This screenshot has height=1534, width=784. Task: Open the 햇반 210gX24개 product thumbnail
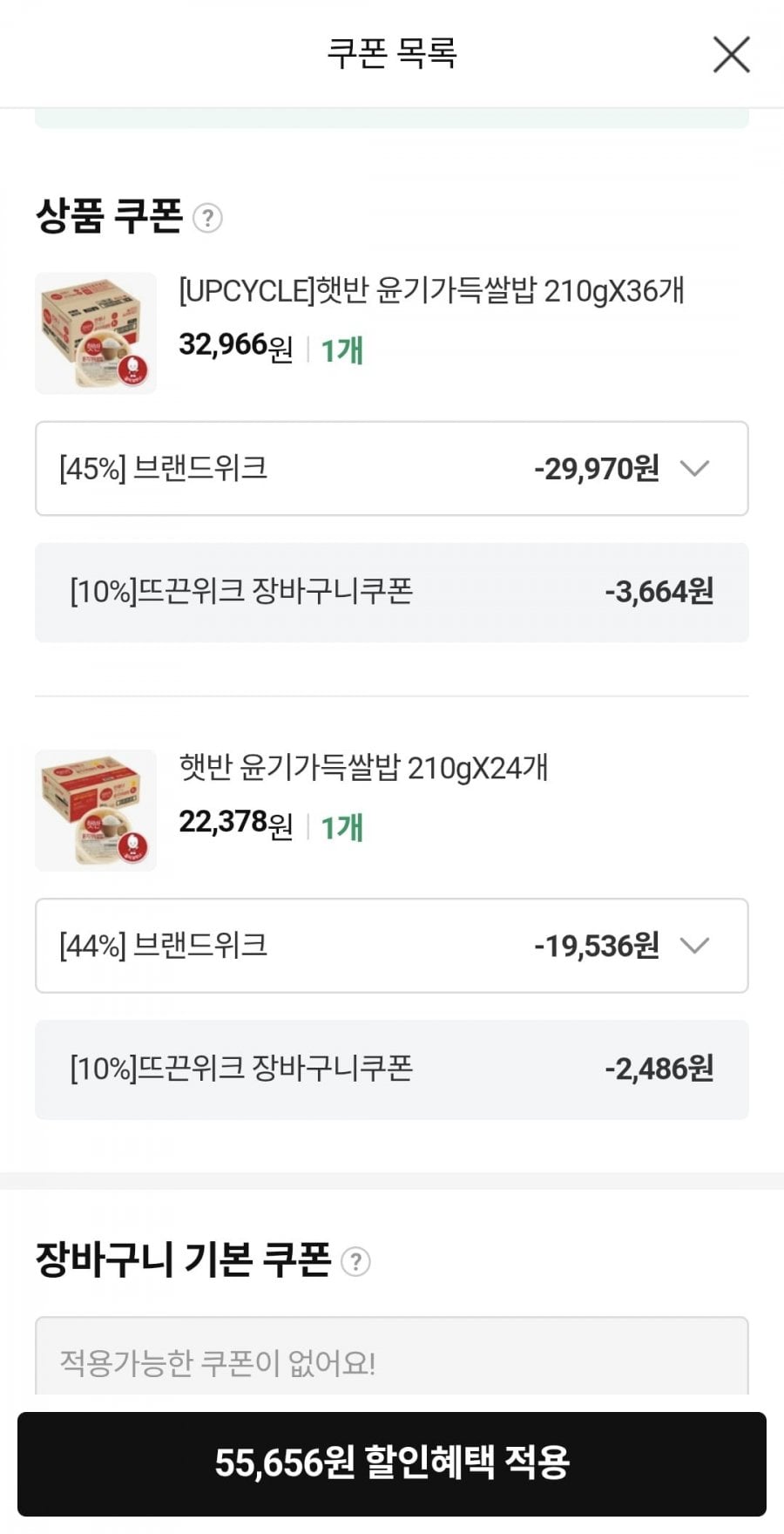point(96,810)
